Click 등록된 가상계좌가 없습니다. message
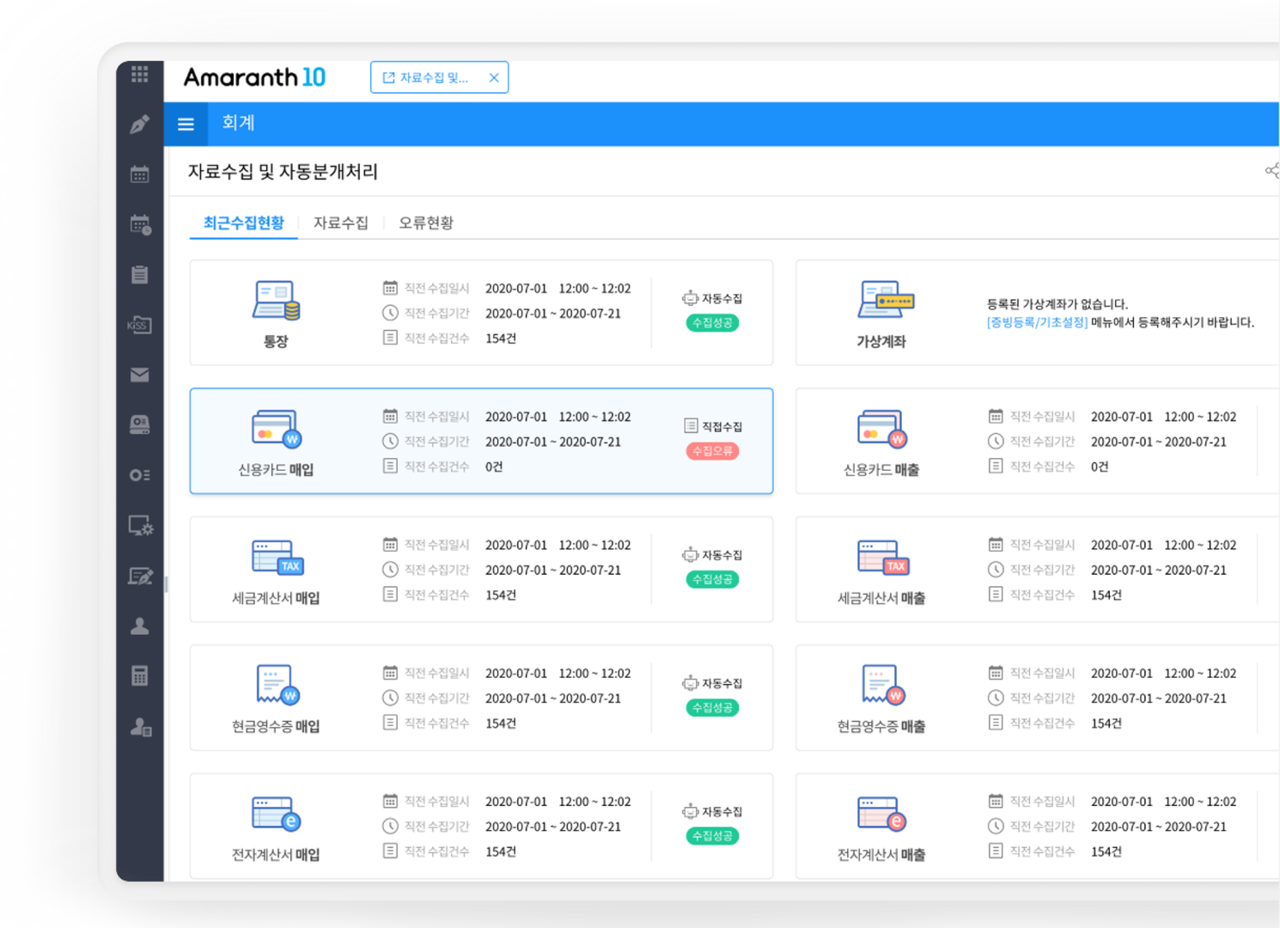 tap(1057, 304)
